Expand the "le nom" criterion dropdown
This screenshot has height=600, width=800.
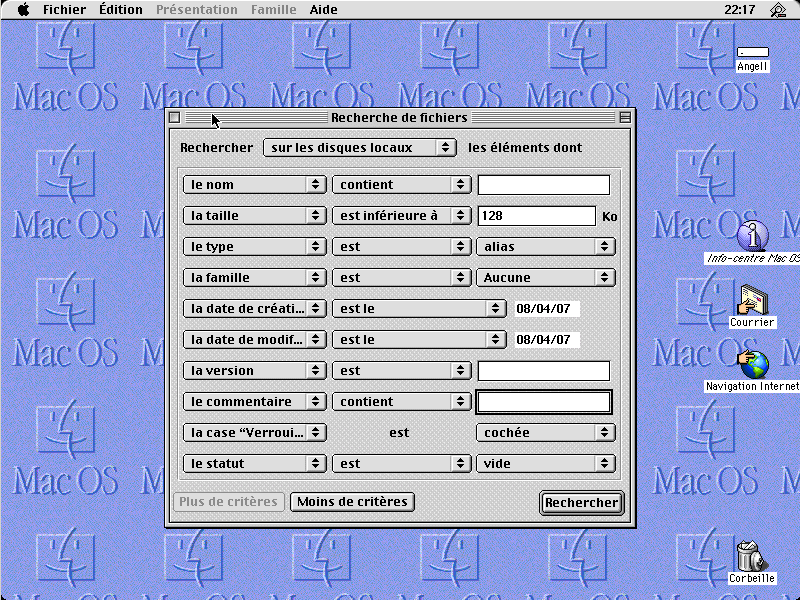(255, 185)
